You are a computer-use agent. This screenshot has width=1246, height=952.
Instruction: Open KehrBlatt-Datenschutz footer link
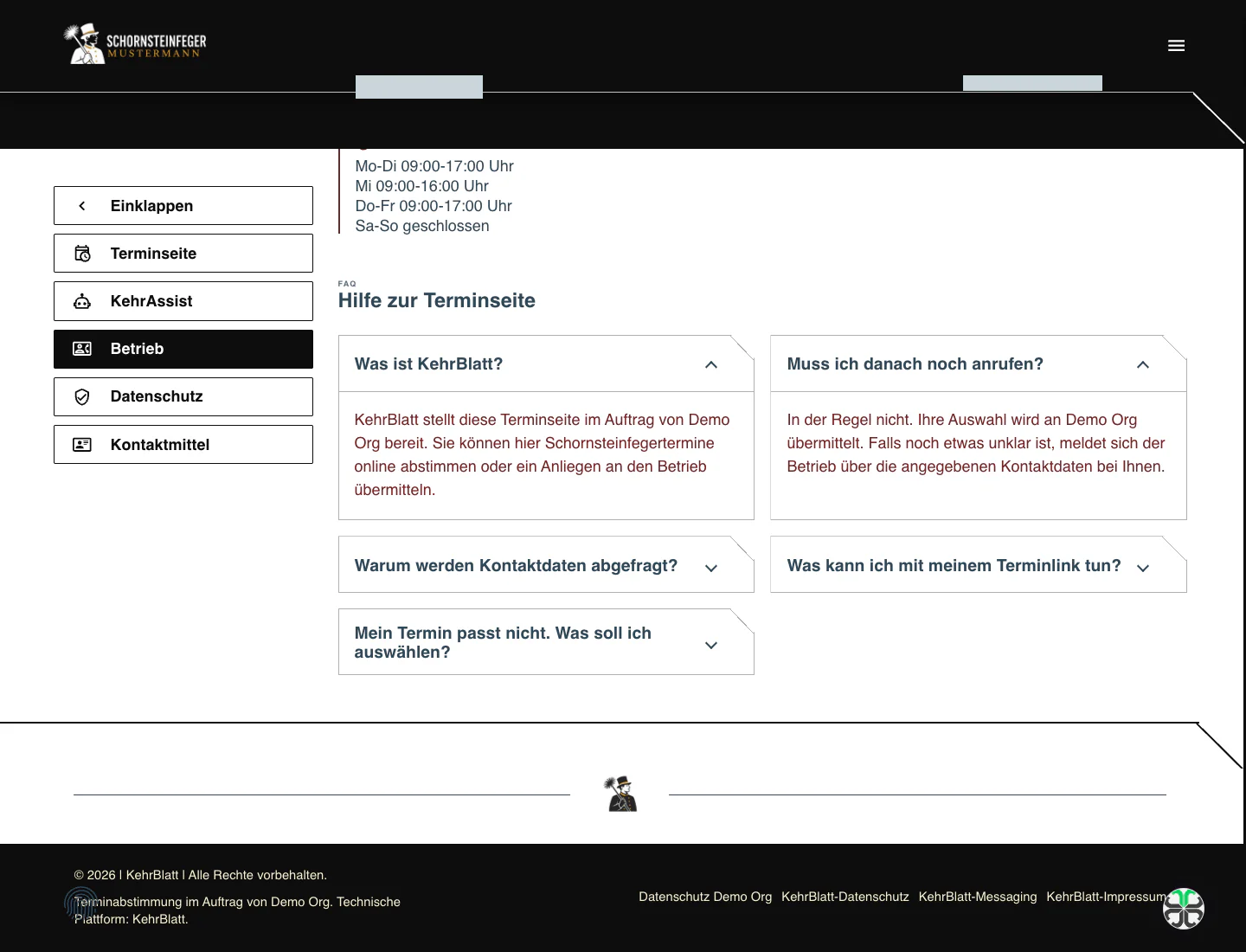pos(845,897)
